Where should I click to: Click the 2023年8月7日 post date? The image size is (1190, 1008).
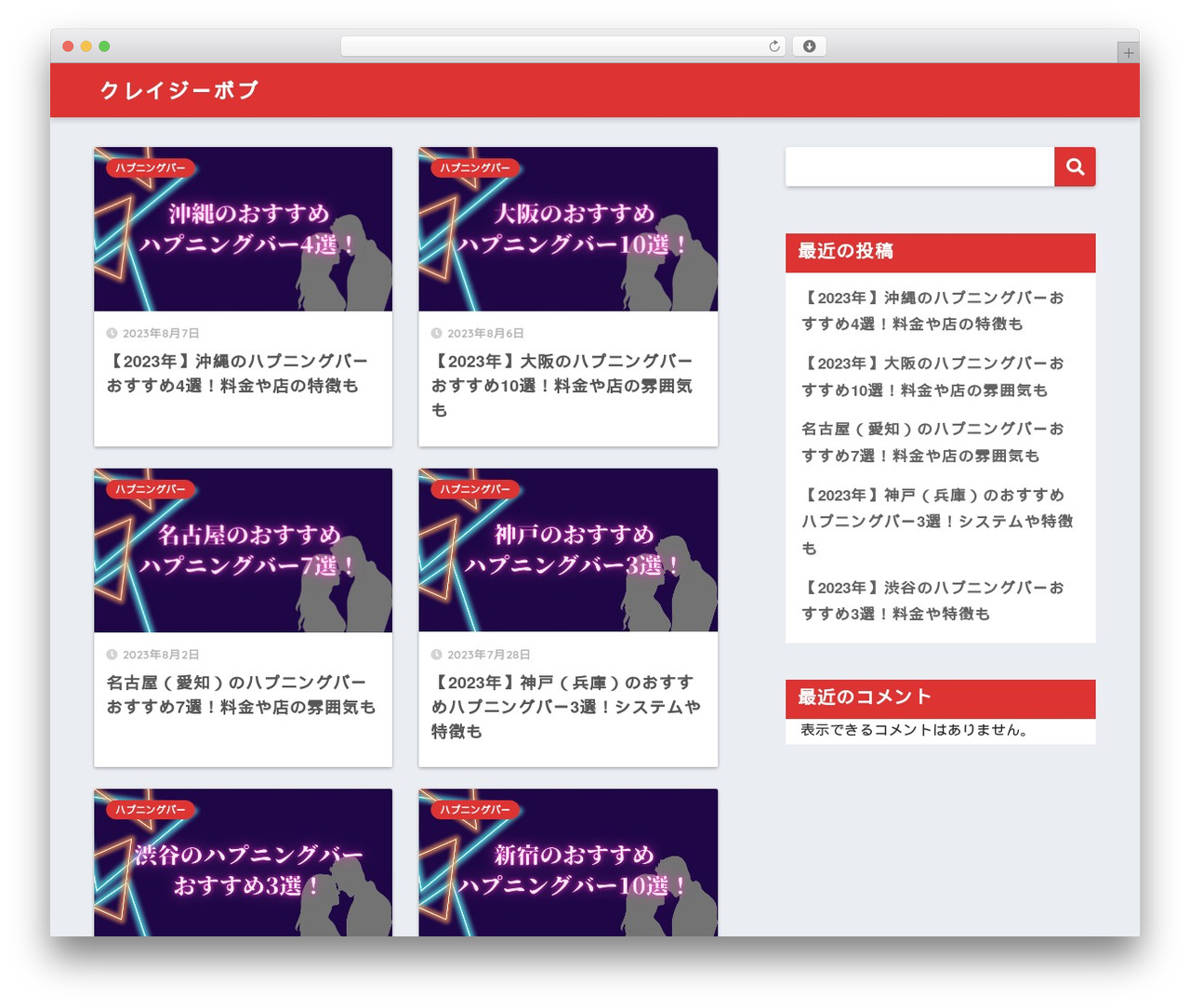[x=161, y=333]
